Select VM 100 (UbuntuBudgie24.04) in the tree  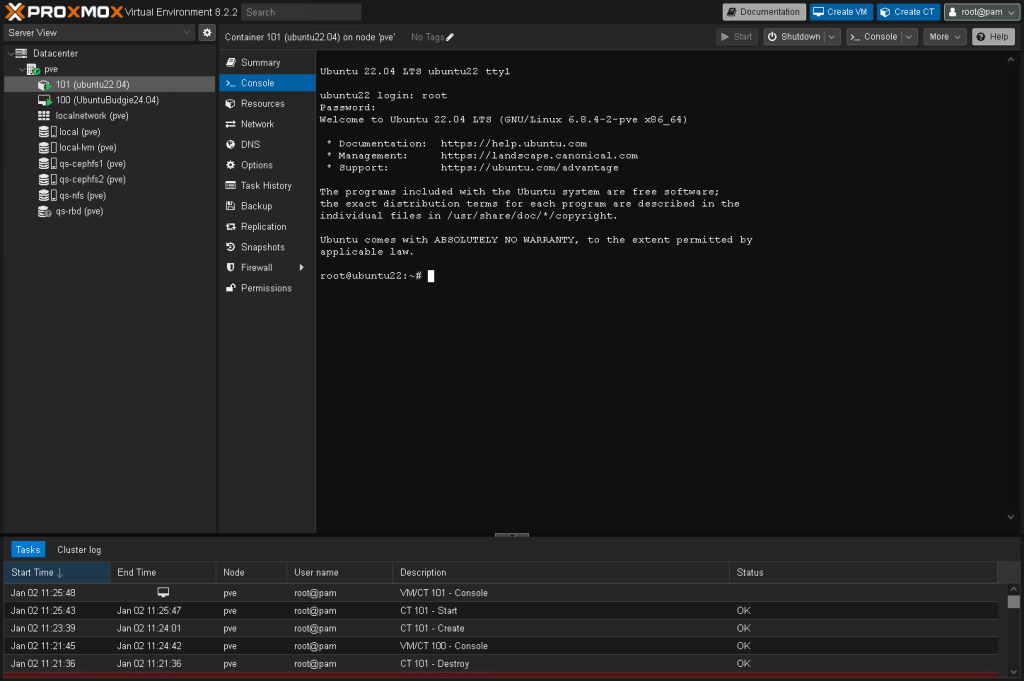click(106, 100)
